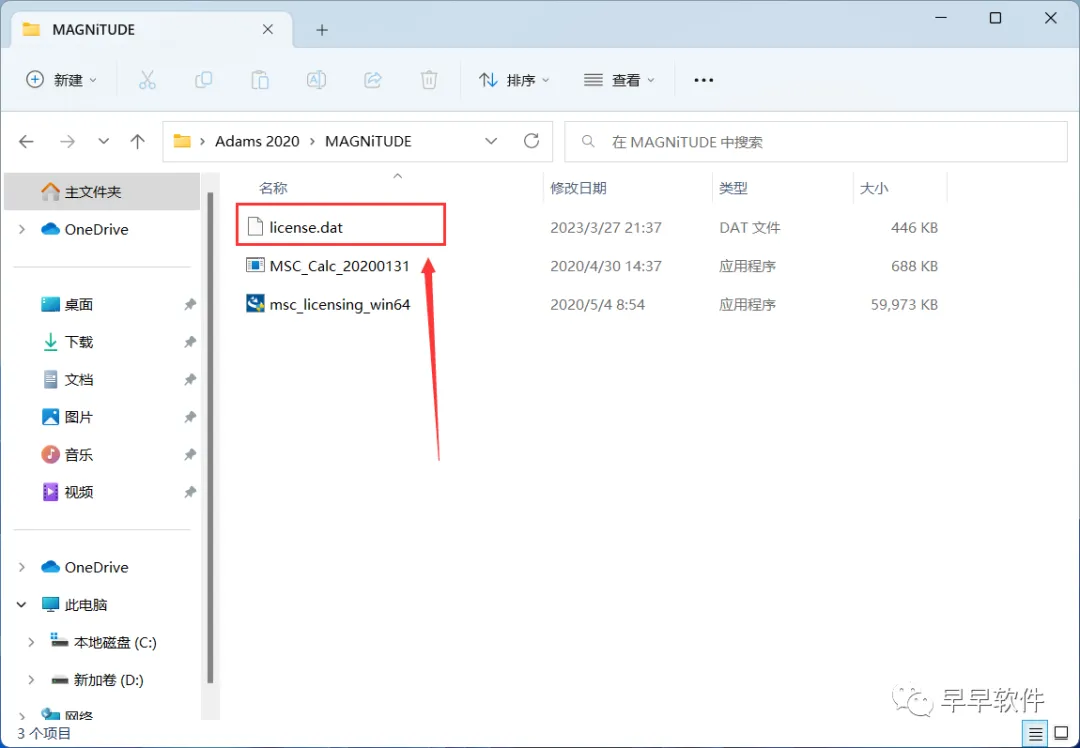Open the three-dot more options menu
Screen dimensions: 1080x748
click(x=703, y=80)
